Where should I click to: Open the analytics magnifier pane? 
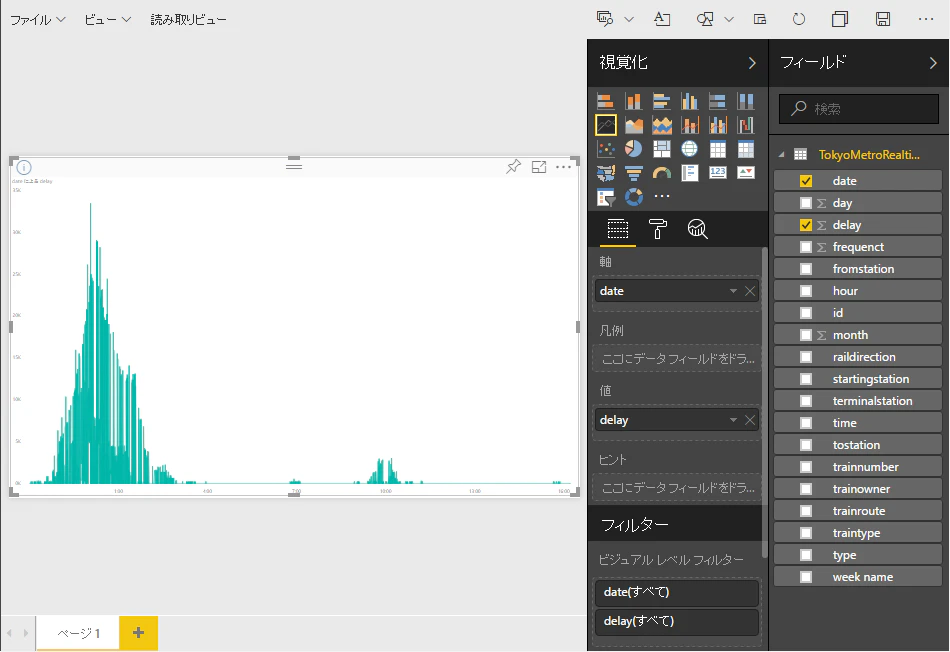point(697,229)
